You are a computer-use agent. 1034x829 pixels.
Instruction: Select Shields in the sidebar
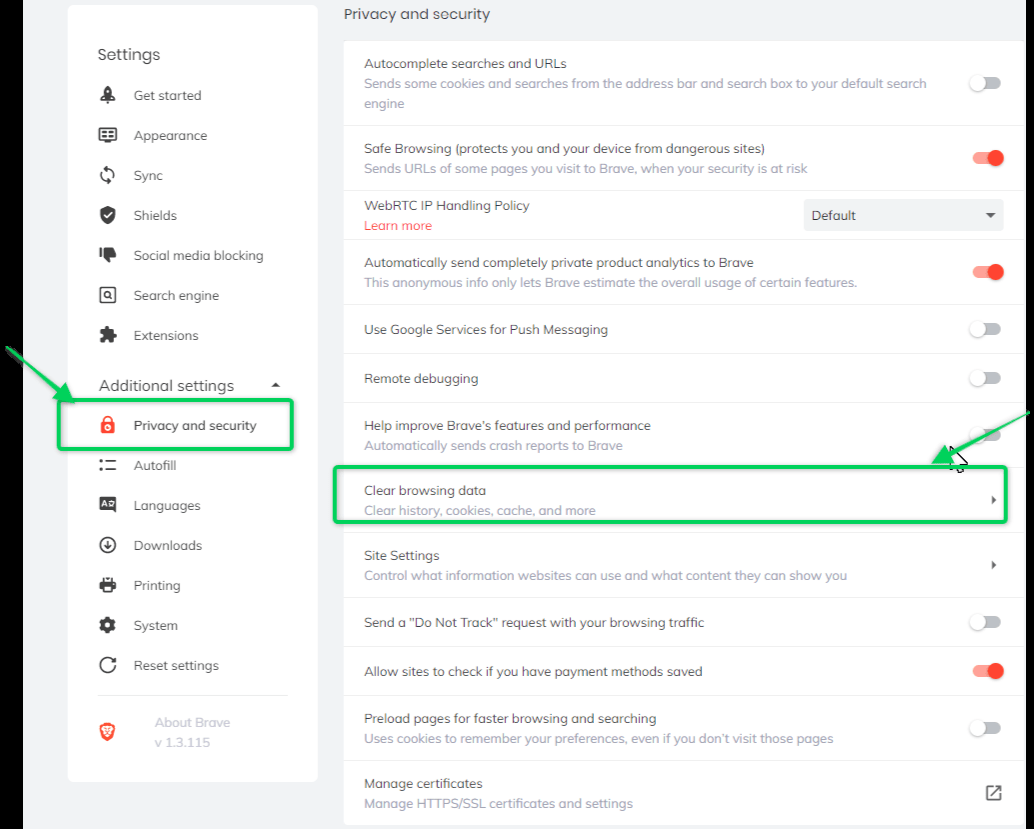[x=155, y=215]
